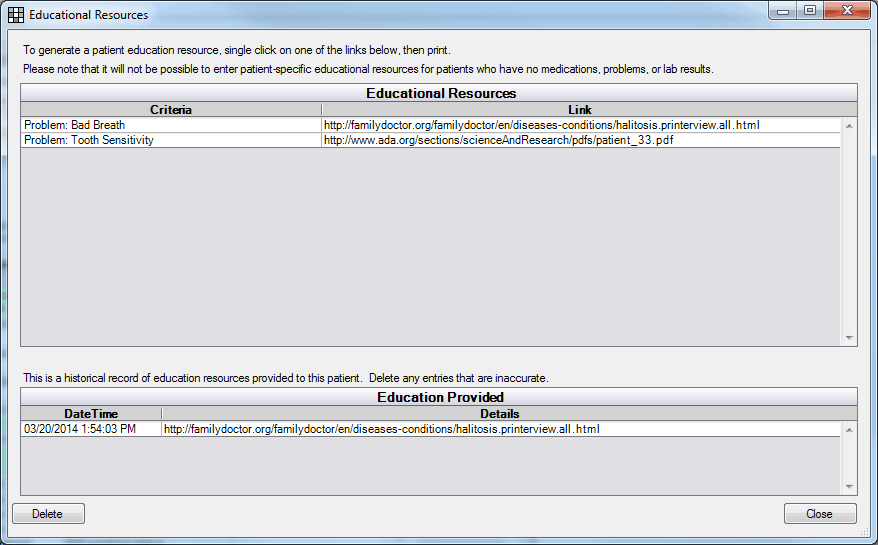
Task: Select the 03/20/2014 1:54:03 PM entry
Action: click(91, 429)
